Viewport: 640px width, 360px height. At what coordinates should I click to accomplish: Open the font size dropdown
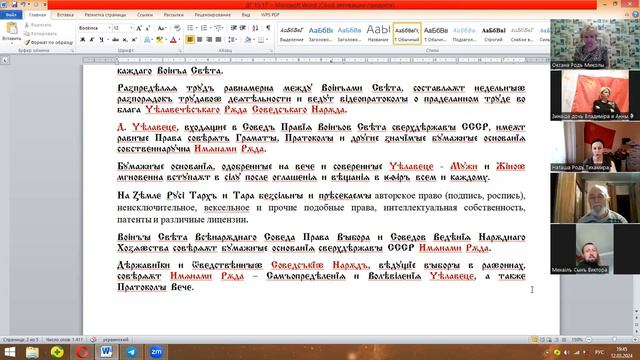pyautogui.click(x=131, y=28)
